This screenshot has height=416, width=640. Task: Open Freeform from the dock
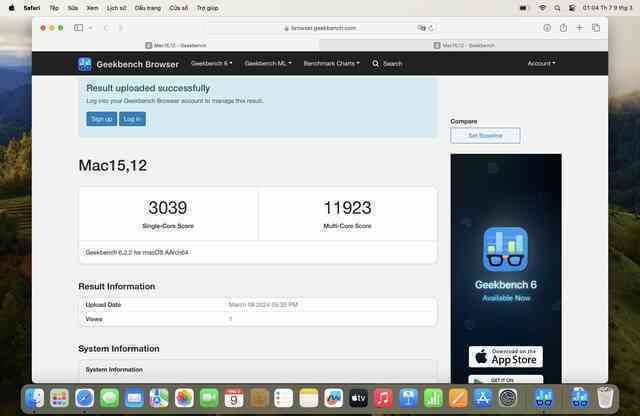point(333,398)
